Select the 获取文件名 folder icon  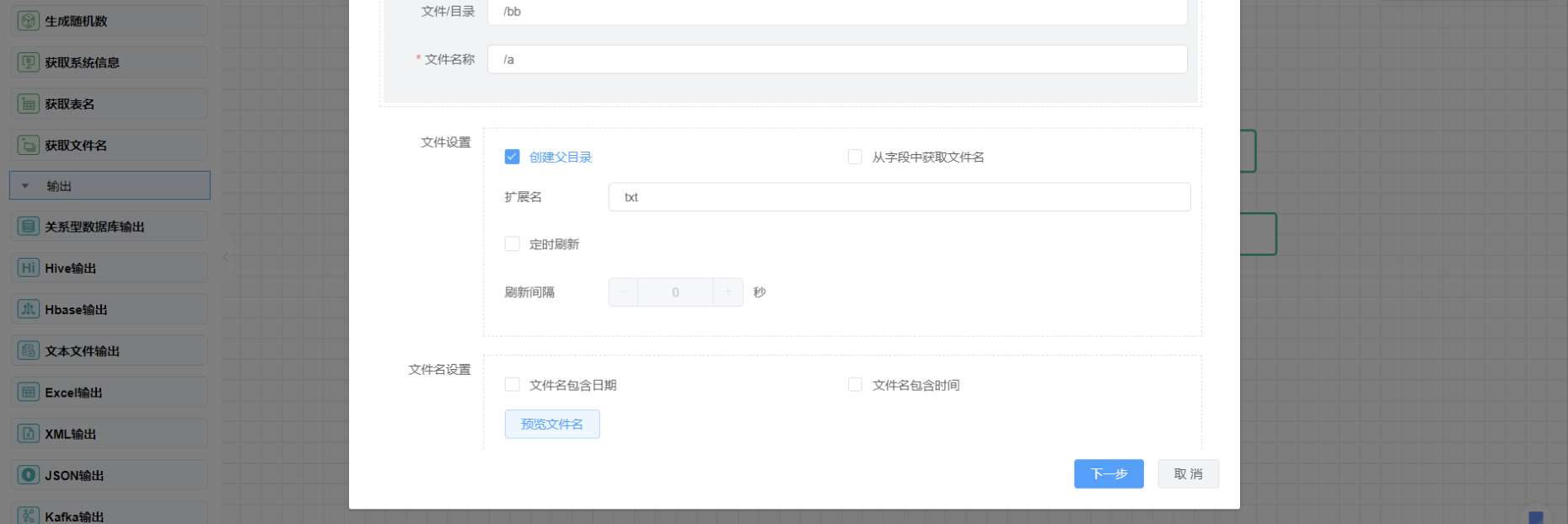[x=29, y=145]
